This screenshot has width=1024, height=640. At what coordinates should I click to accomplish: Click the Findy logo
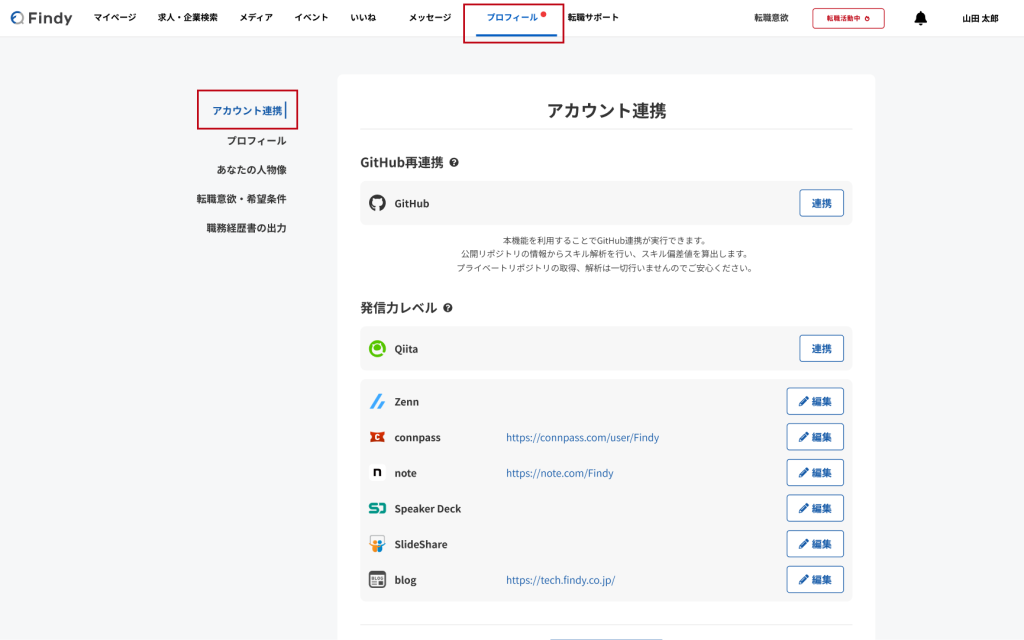click(x=41, y=18)
